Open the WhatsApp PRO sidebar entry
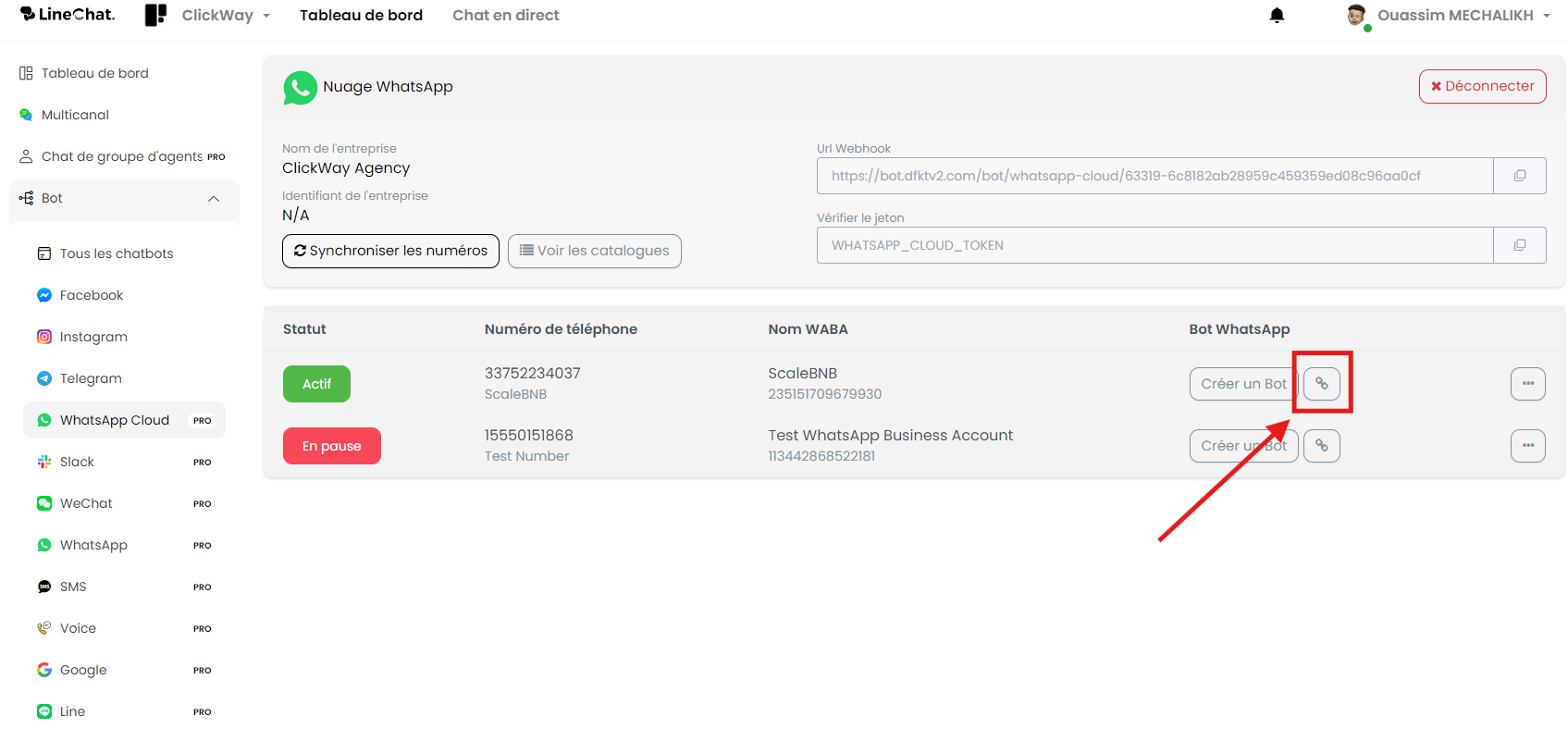 [124, 545]
